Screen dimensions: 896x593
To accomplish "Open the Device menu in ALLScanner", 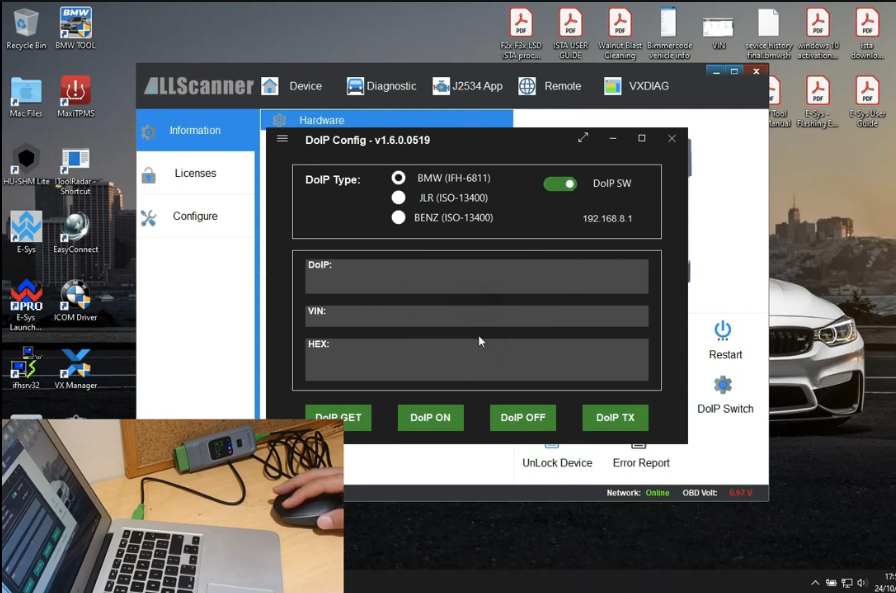I will (x=292, y=86).
